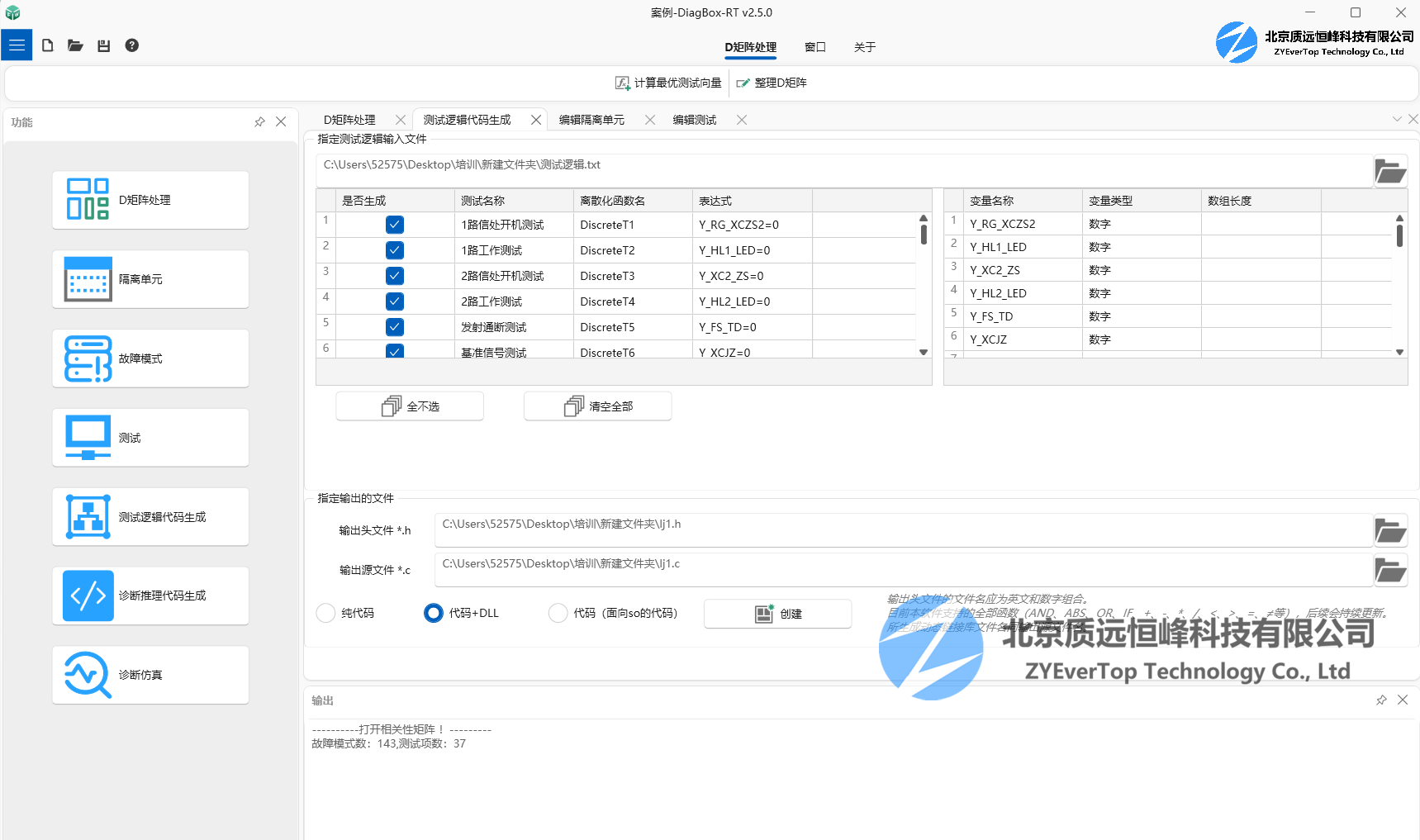Uncheck 基准信号测试 generate checkbox
Viewport: 1420px width, 840px height.
[395, 351]
